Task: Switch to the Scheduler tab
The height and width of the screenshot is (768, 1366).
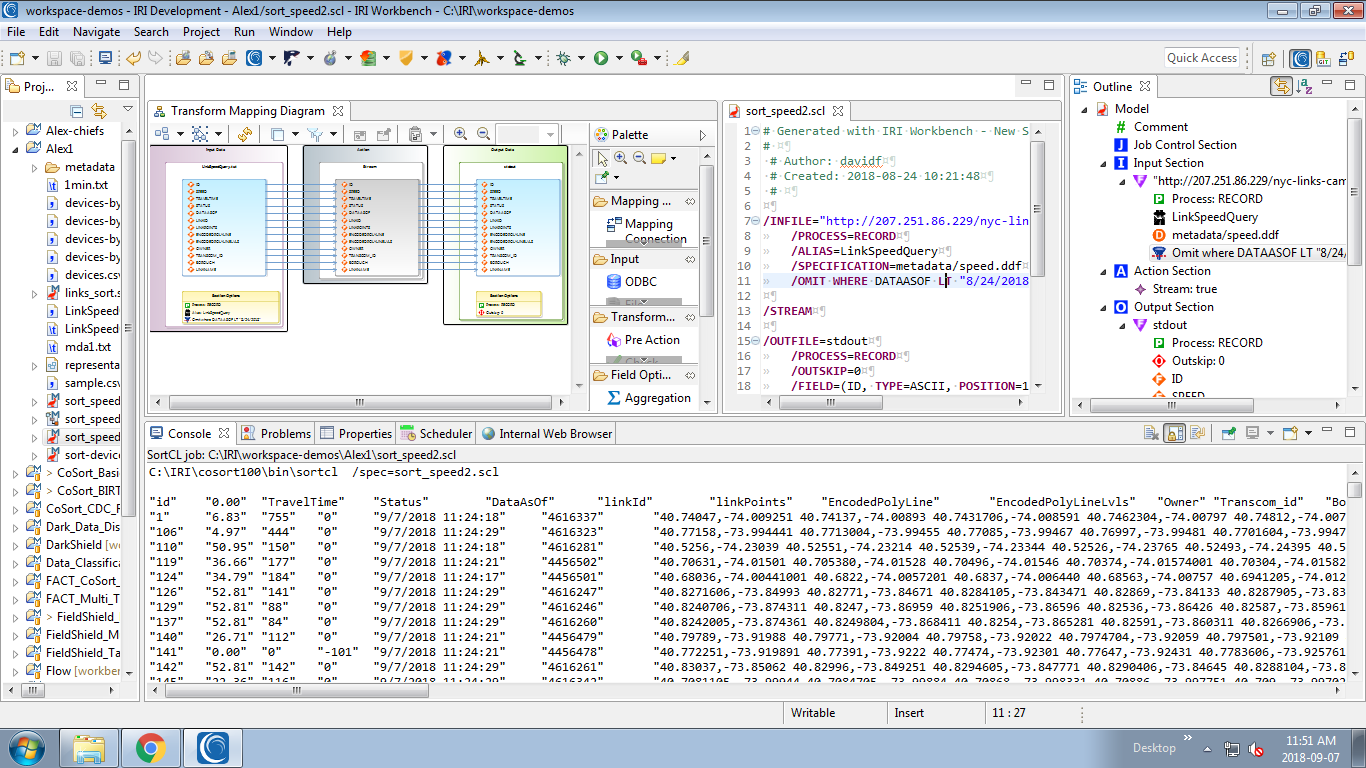Action: [436, 433]
